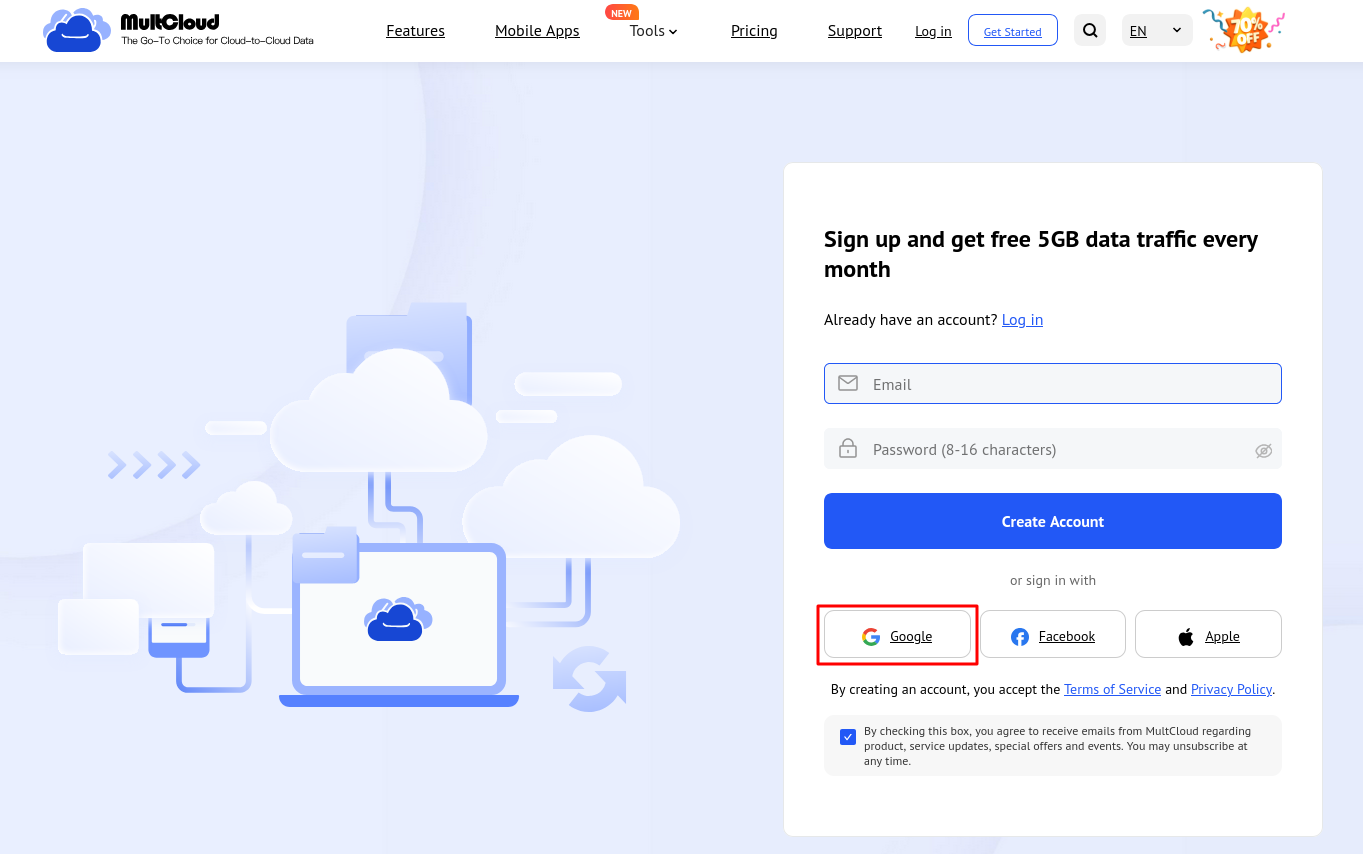Viewport: 1363px width, 854px height.
Task: Uncheck the MultCloud emails consent checkbox
Action: tap(848, 737)
